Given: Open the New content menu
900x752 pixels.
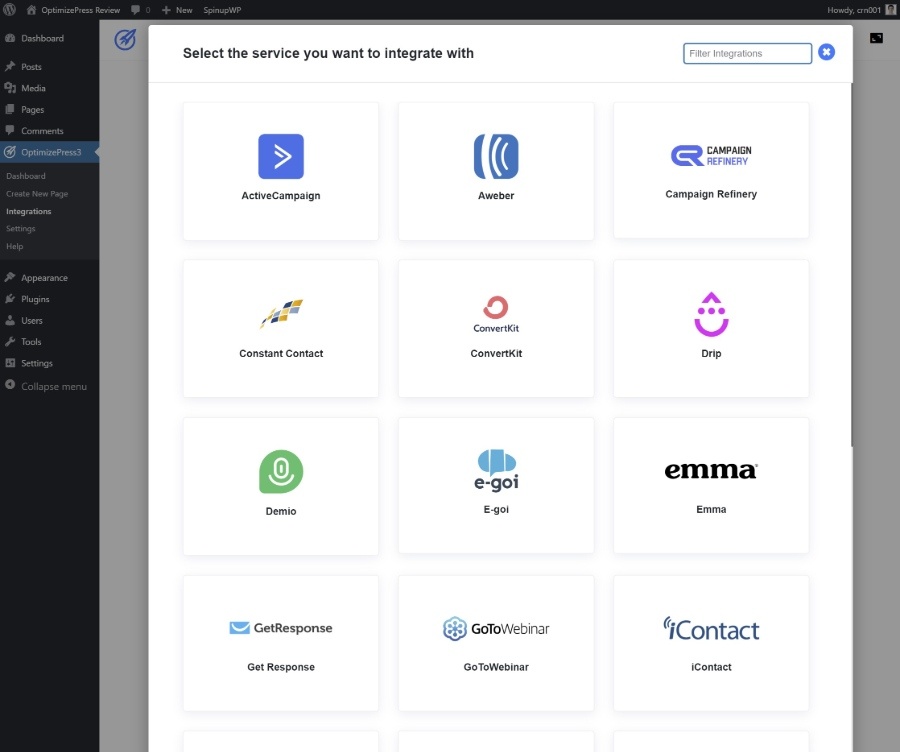Looking at the screenshot, I should 177,10.
